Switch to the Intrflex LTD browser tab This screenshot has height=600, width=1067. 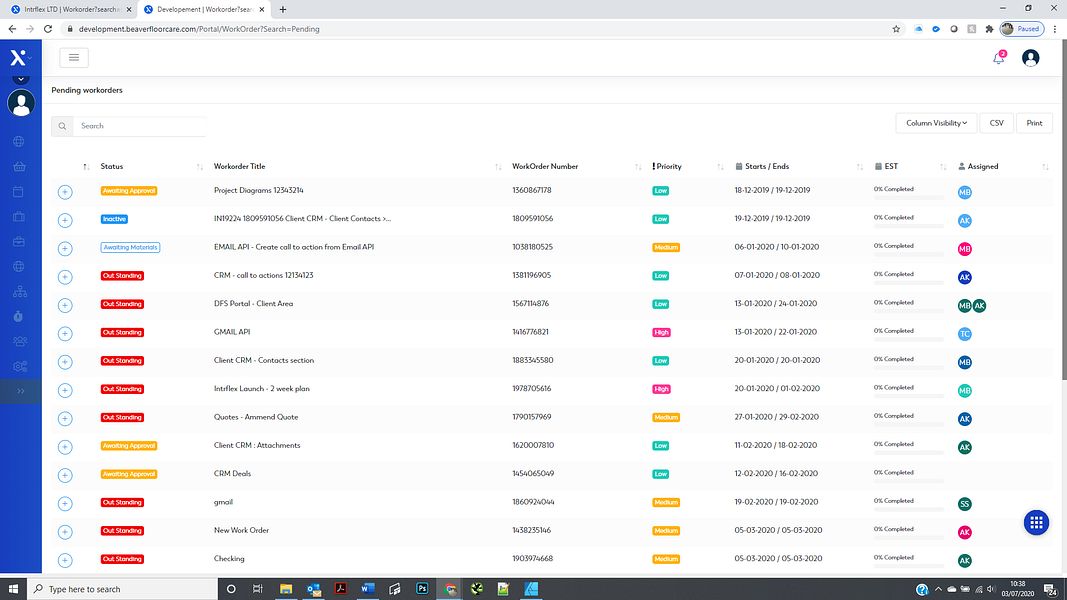(x=70, y=10)
